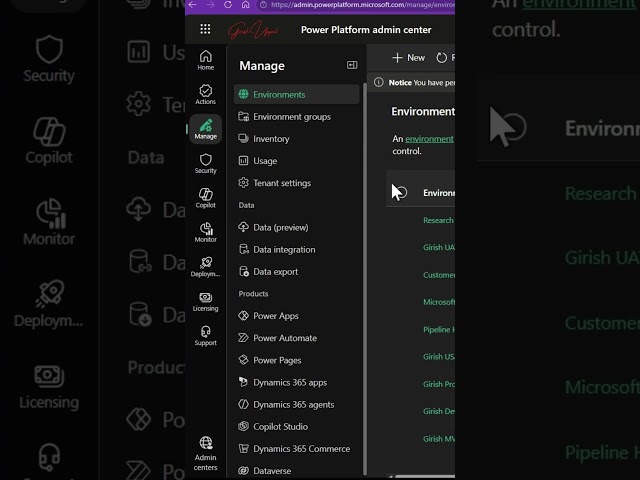Open Licensing in the left rail
Image resolution: width=640 pixels, height=480 pixels.
pos(205,301)
